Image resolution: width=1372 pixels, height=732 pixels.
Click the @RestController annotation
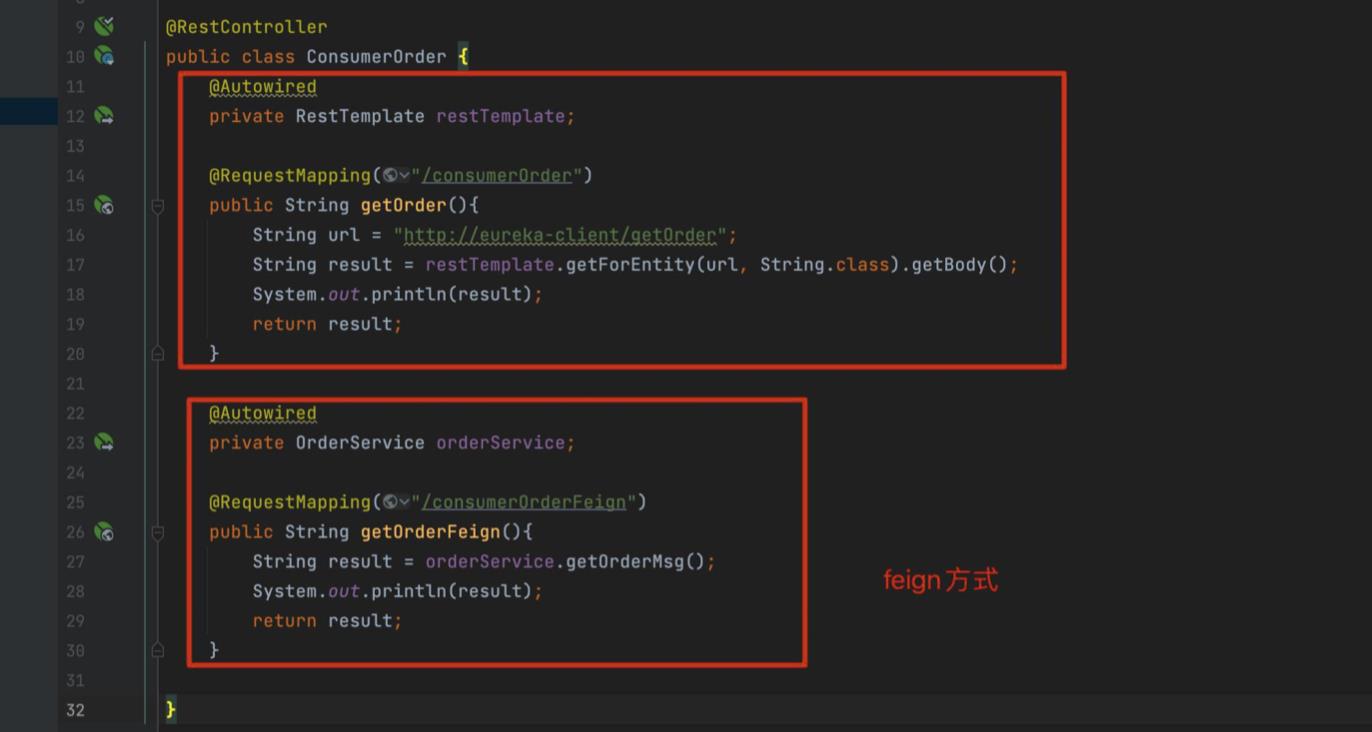(x=246, y=27)
